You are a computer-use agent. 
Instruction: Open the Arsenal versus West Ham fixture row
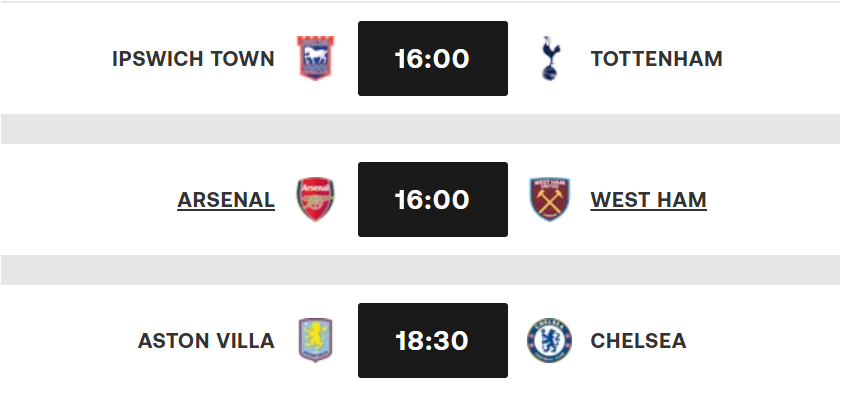coord(420,199)
